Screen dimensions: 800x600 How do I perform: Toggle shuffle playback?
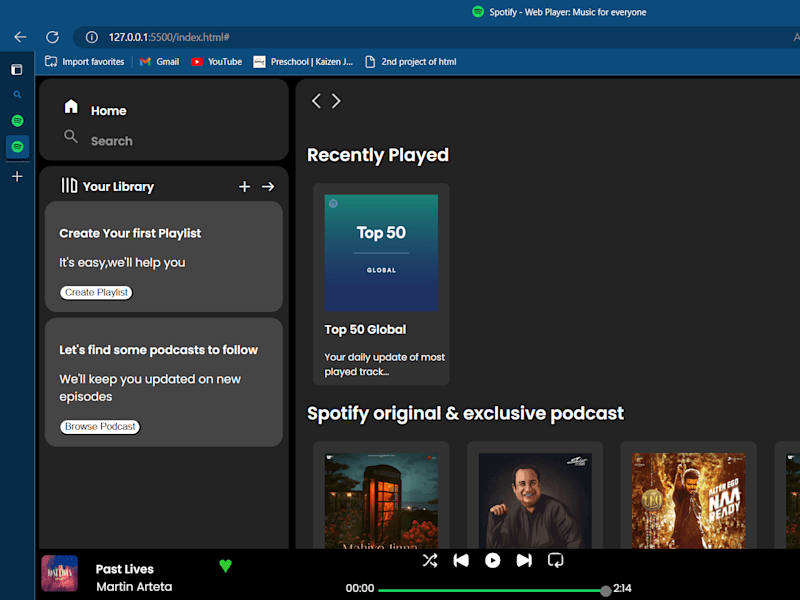430,561
